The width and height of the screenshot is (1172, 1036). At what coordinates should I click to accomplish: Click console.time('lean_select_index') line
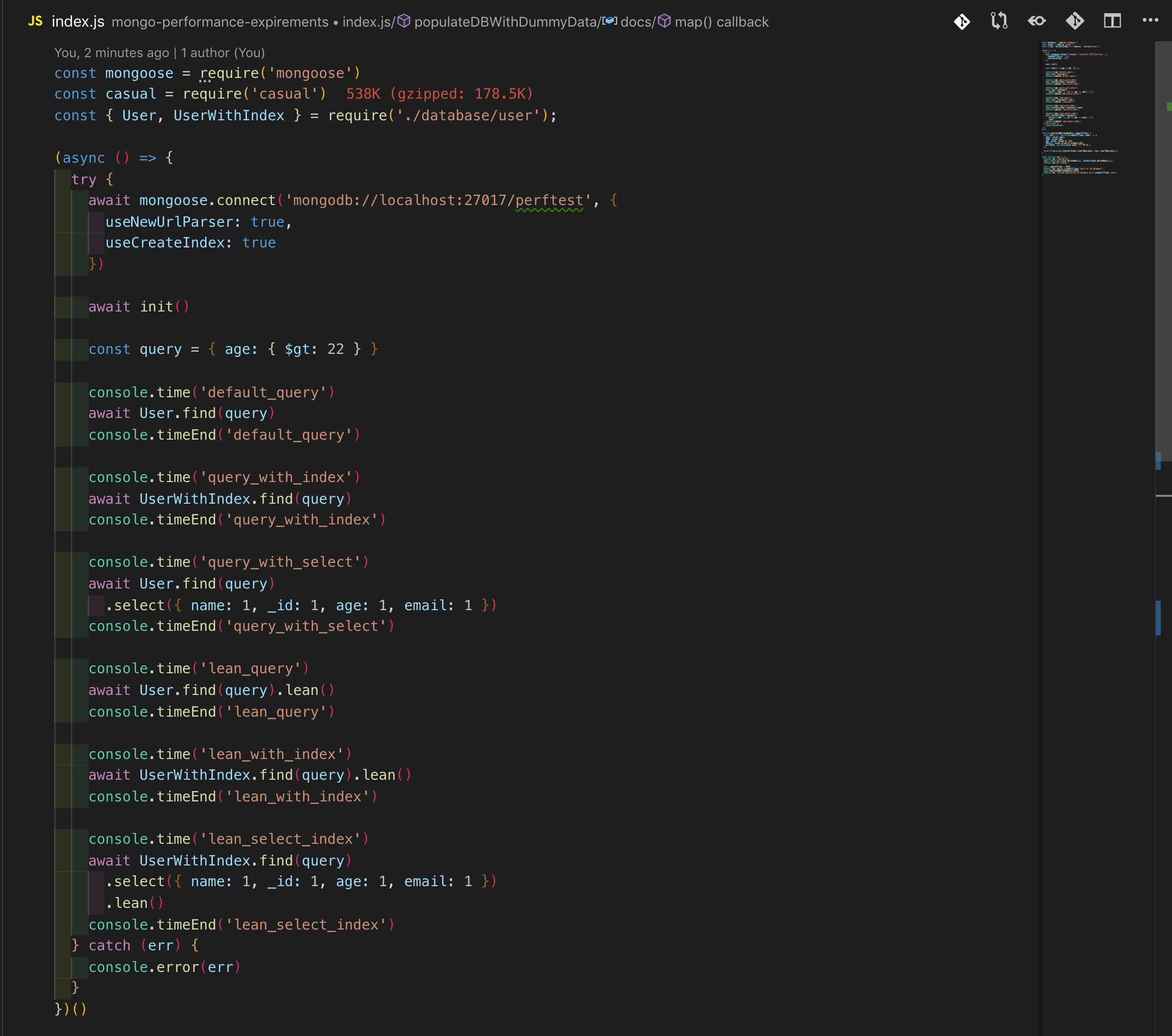click(229, 839)
